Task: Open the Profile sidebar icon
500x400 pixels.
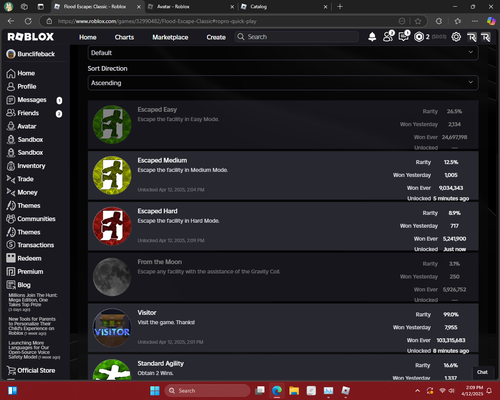Action: (11, 87)
